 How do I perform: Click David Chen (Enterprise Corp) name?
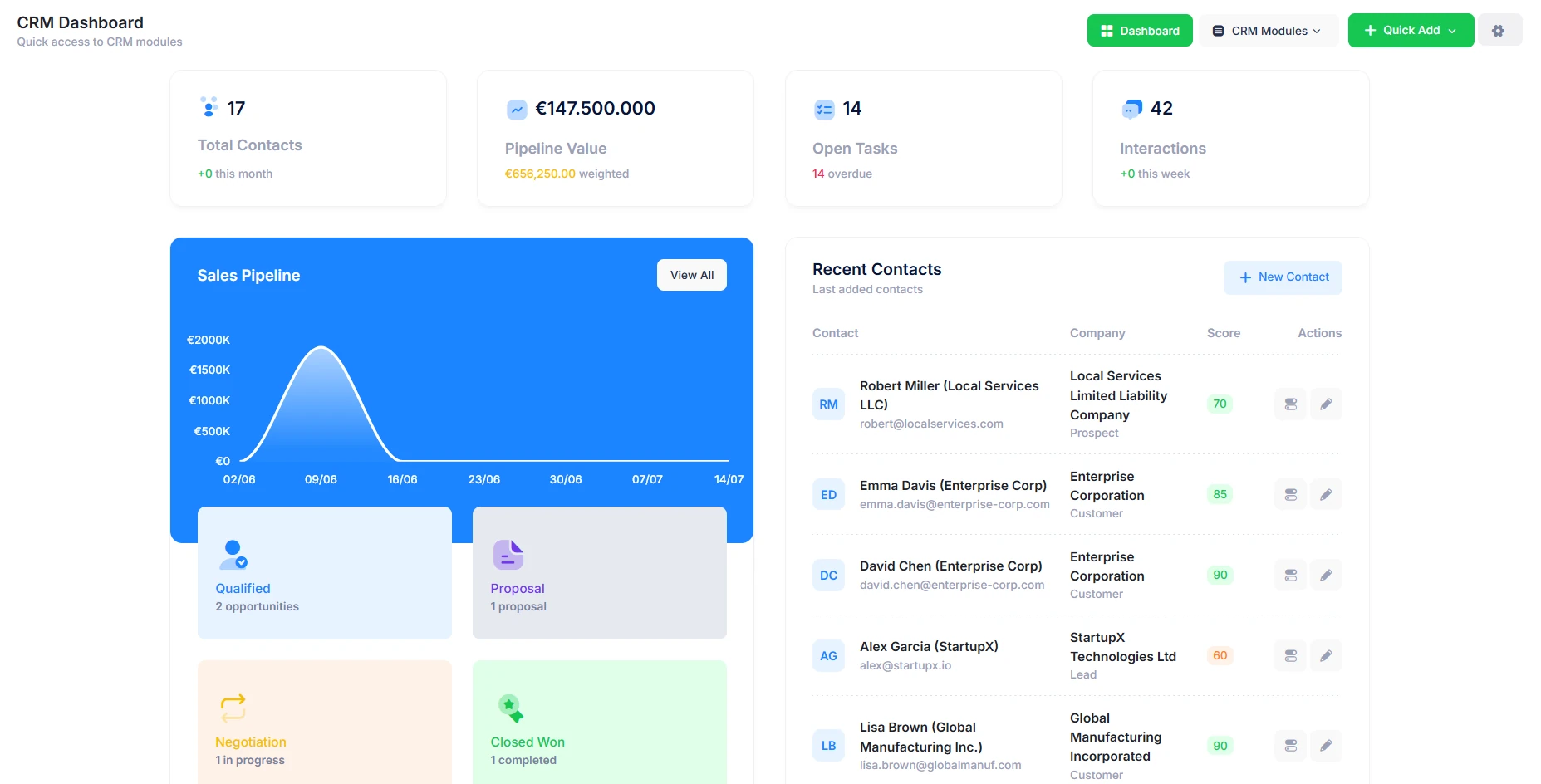pyautogui.click(x=950, y=566)
